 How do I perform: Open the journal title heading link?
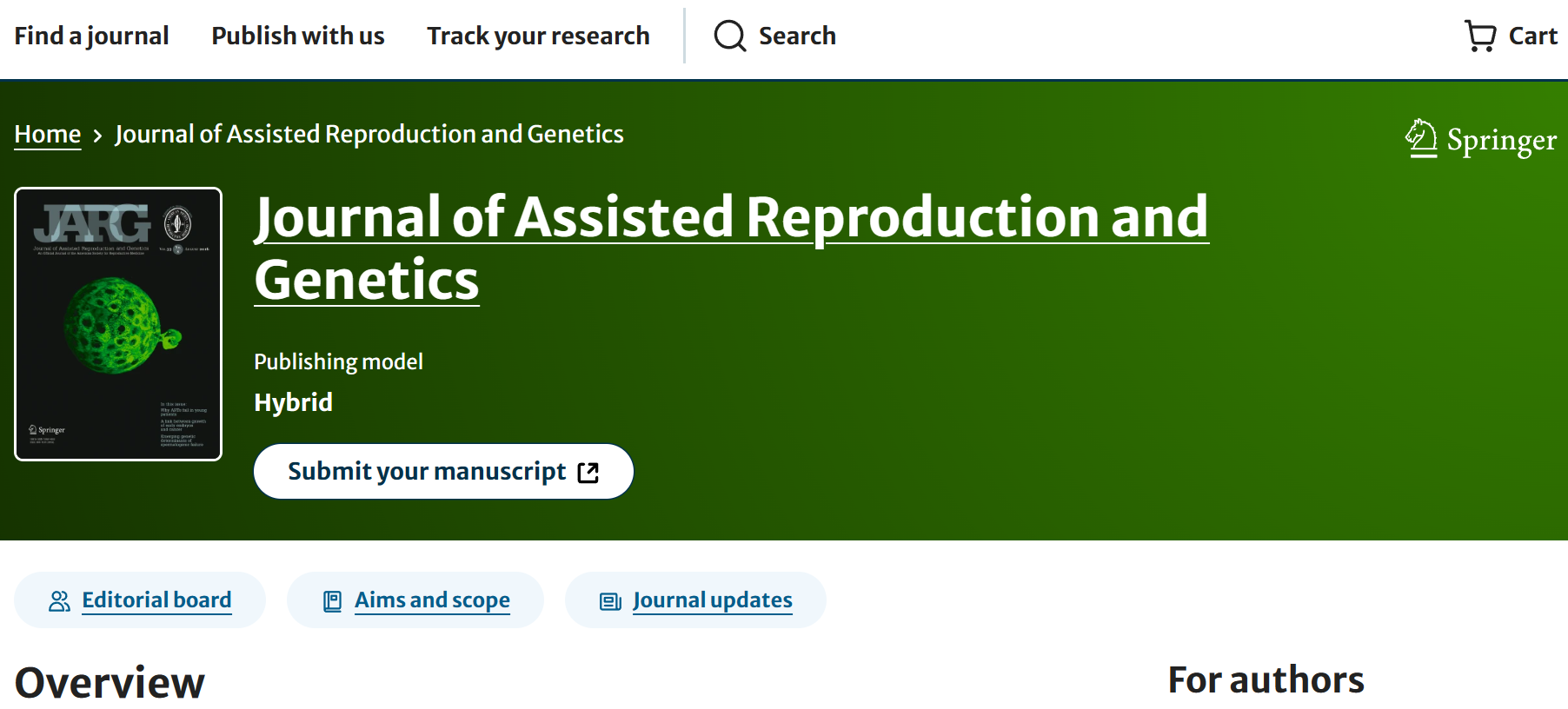pyautogui.click(x=731, y=248)
